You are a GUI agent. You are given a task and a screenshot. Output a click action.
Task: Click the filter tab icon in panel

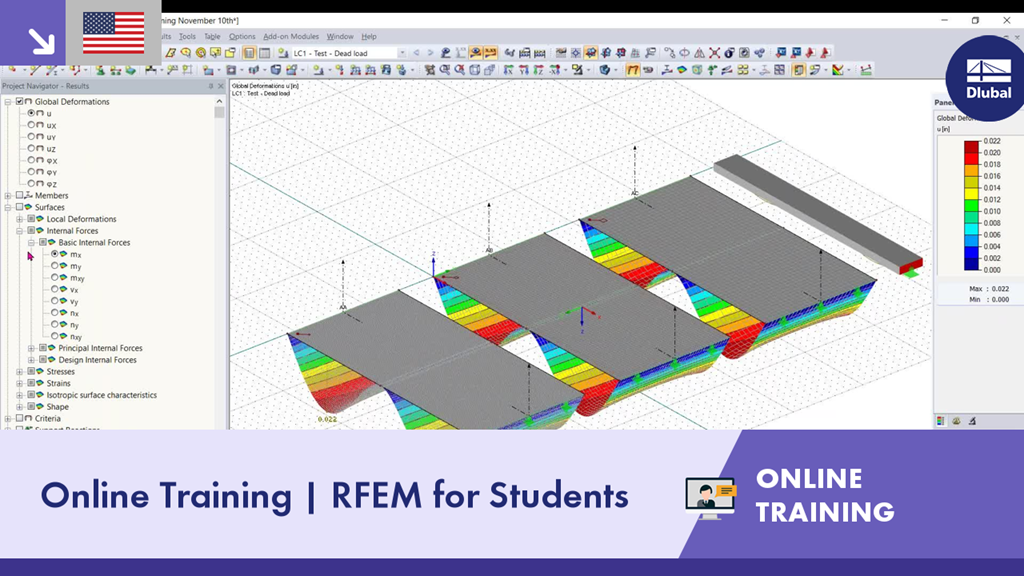point(972,421)
